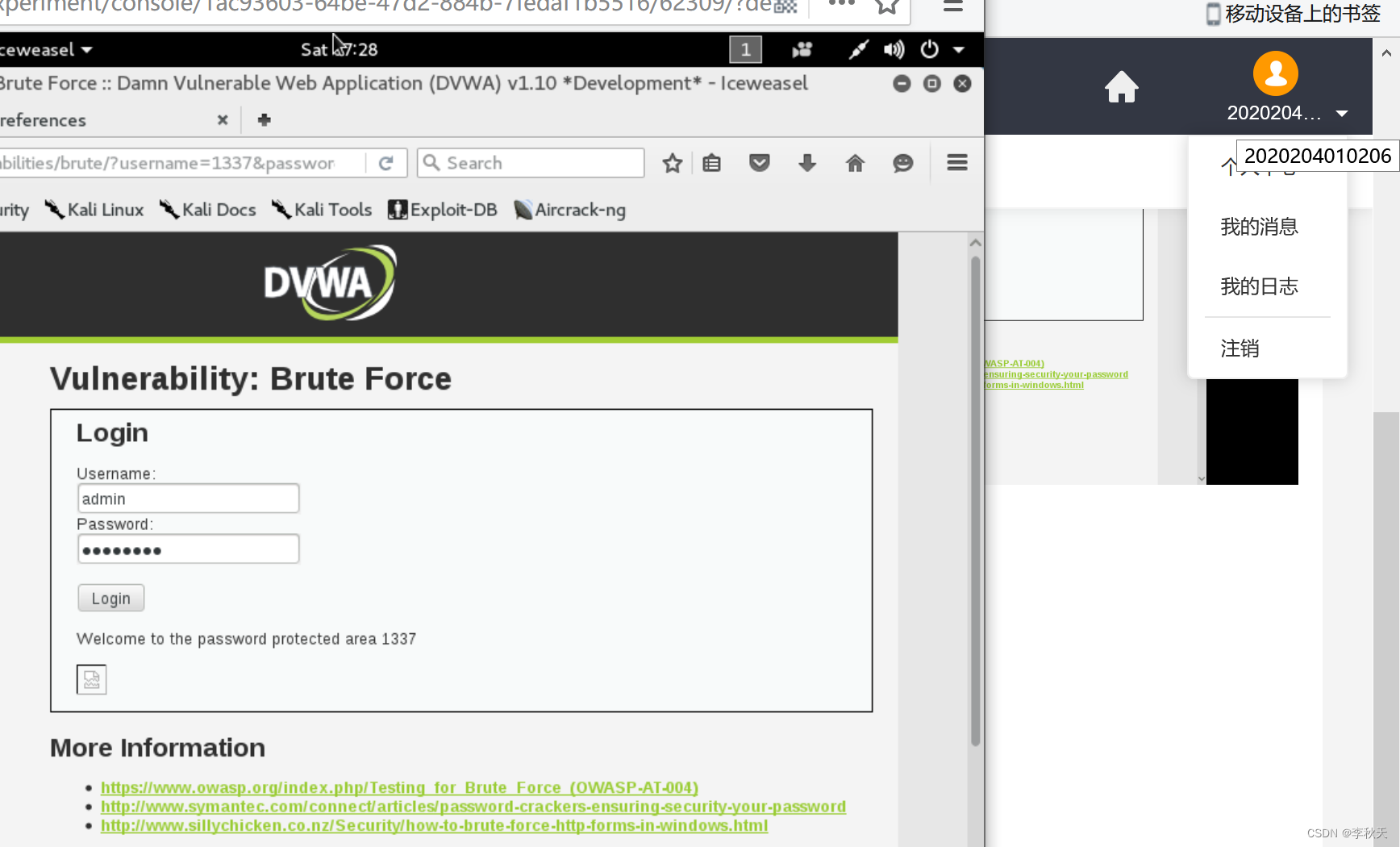
Task: Choose 注销 to log out
Action: pos(1240,348)
